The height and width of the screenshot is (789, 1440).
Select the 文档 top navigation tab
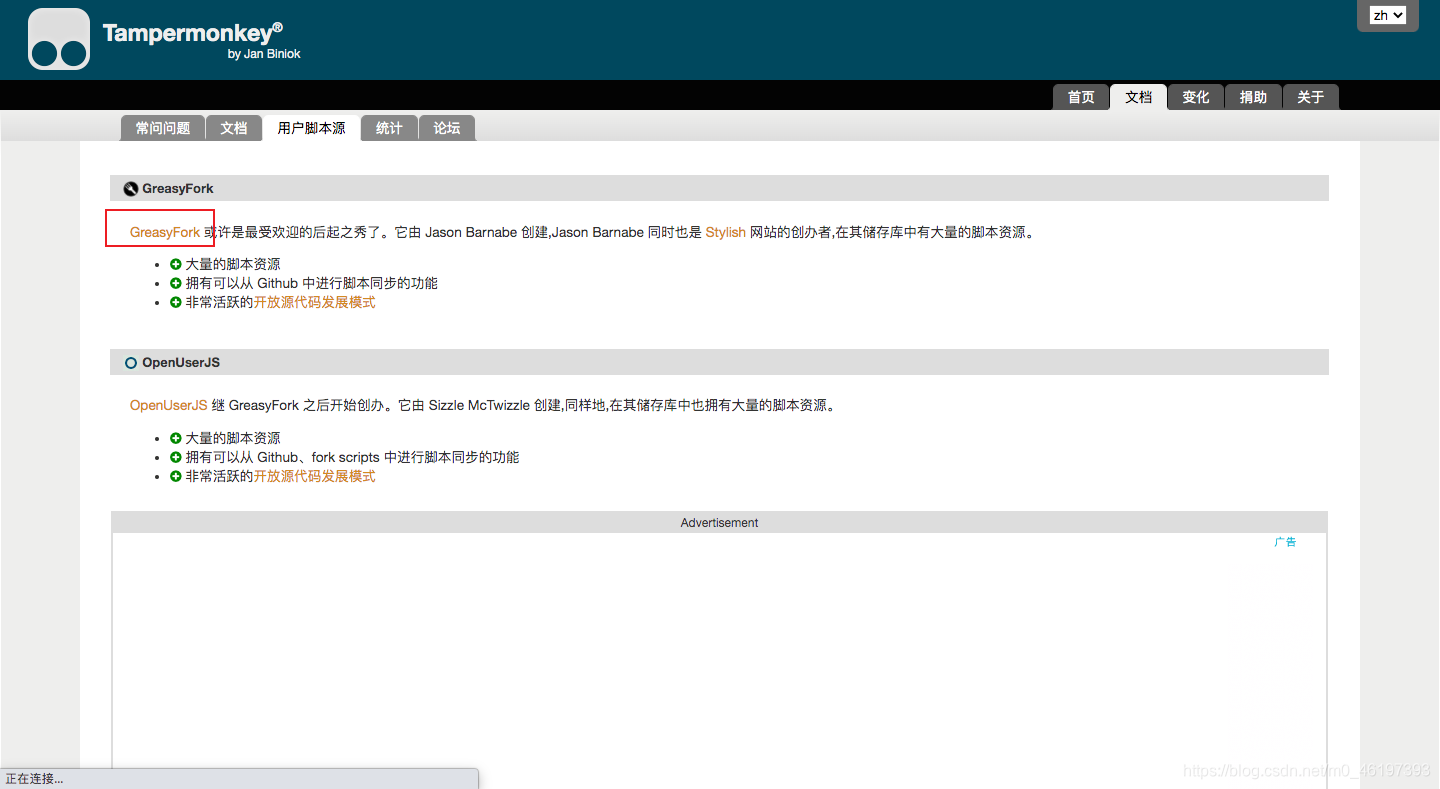pos(1138,97)
